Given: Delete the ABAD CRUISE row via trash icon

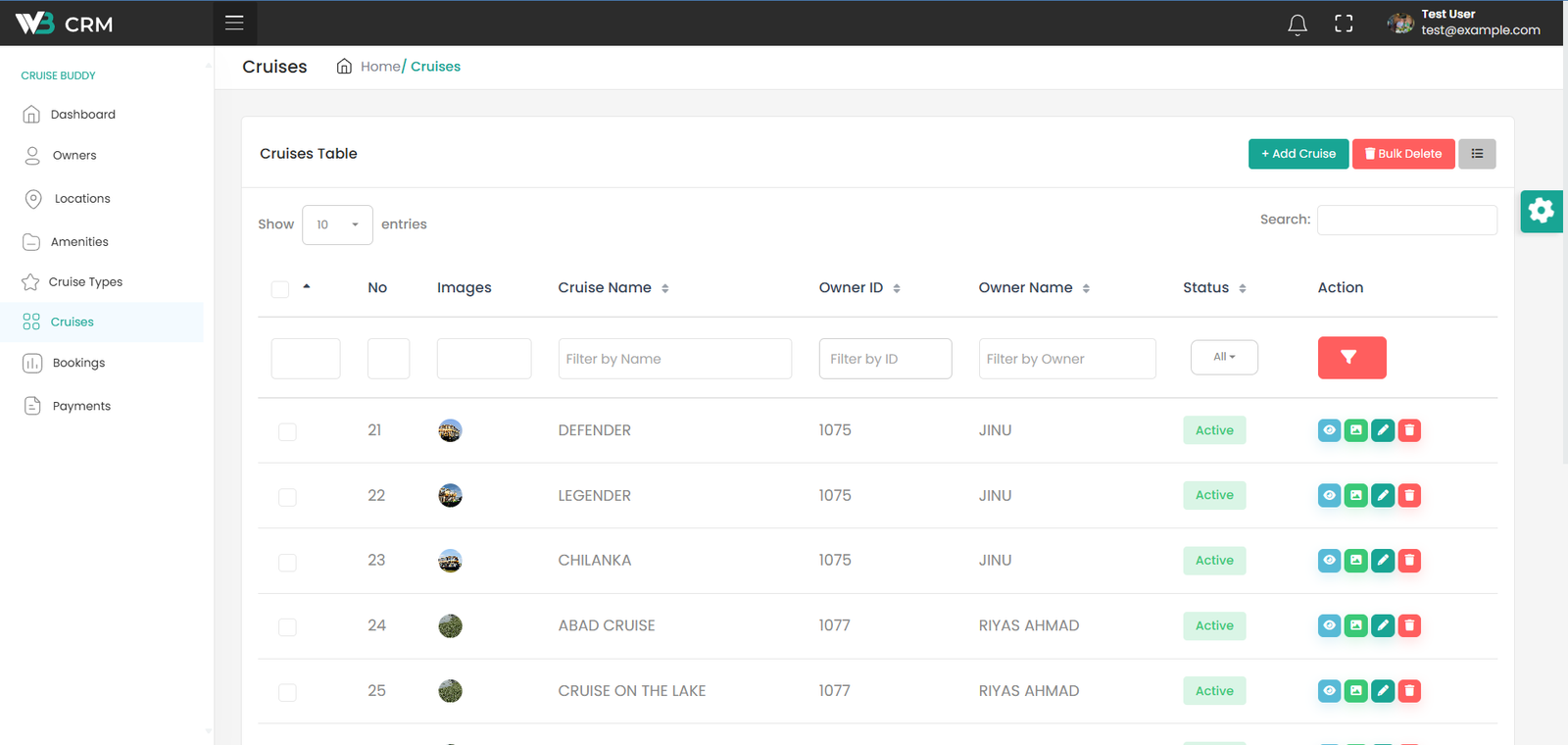Looking at the screenshot, I should 1409,625.
